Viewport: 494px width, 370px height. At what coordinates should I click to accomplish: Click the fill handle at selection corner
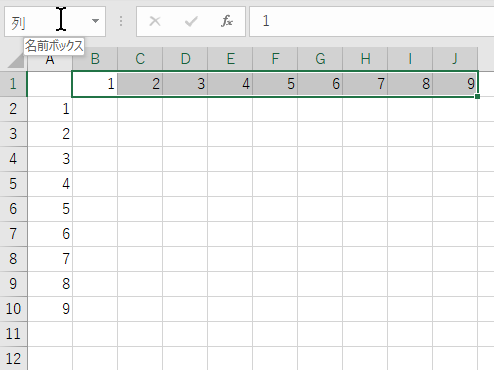point(477,96)
